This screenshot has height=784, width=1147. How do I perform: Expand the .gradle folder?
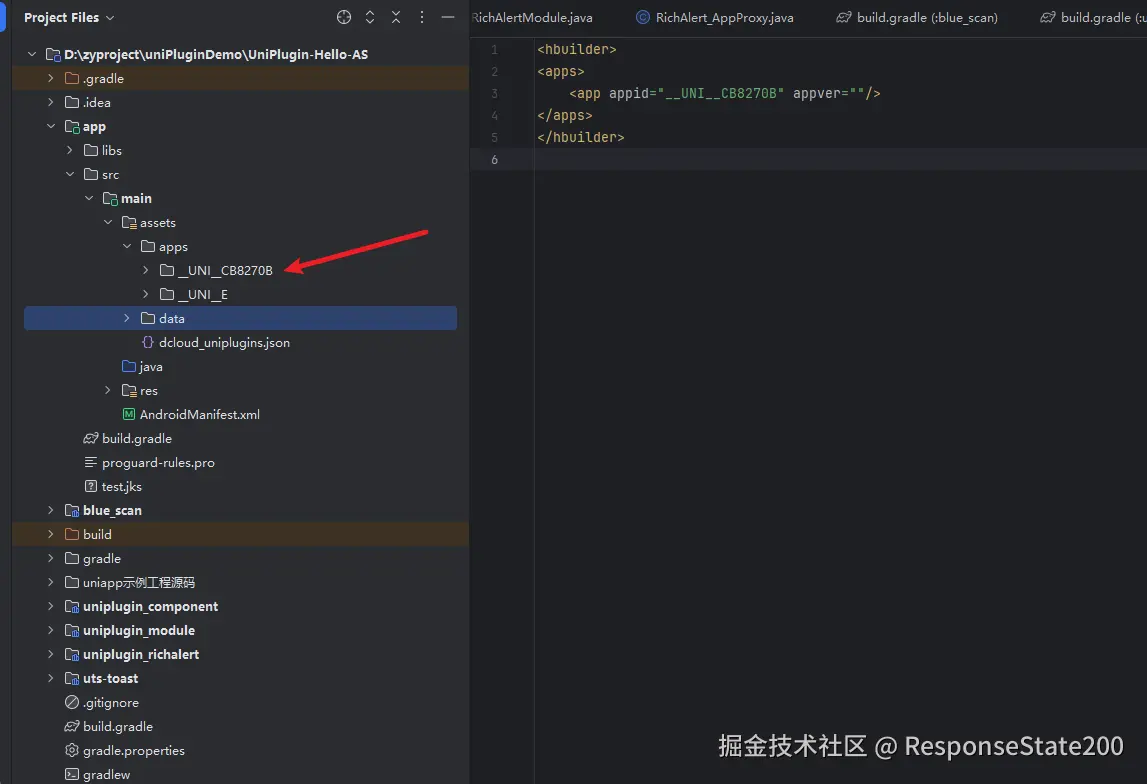click(50, 78)
